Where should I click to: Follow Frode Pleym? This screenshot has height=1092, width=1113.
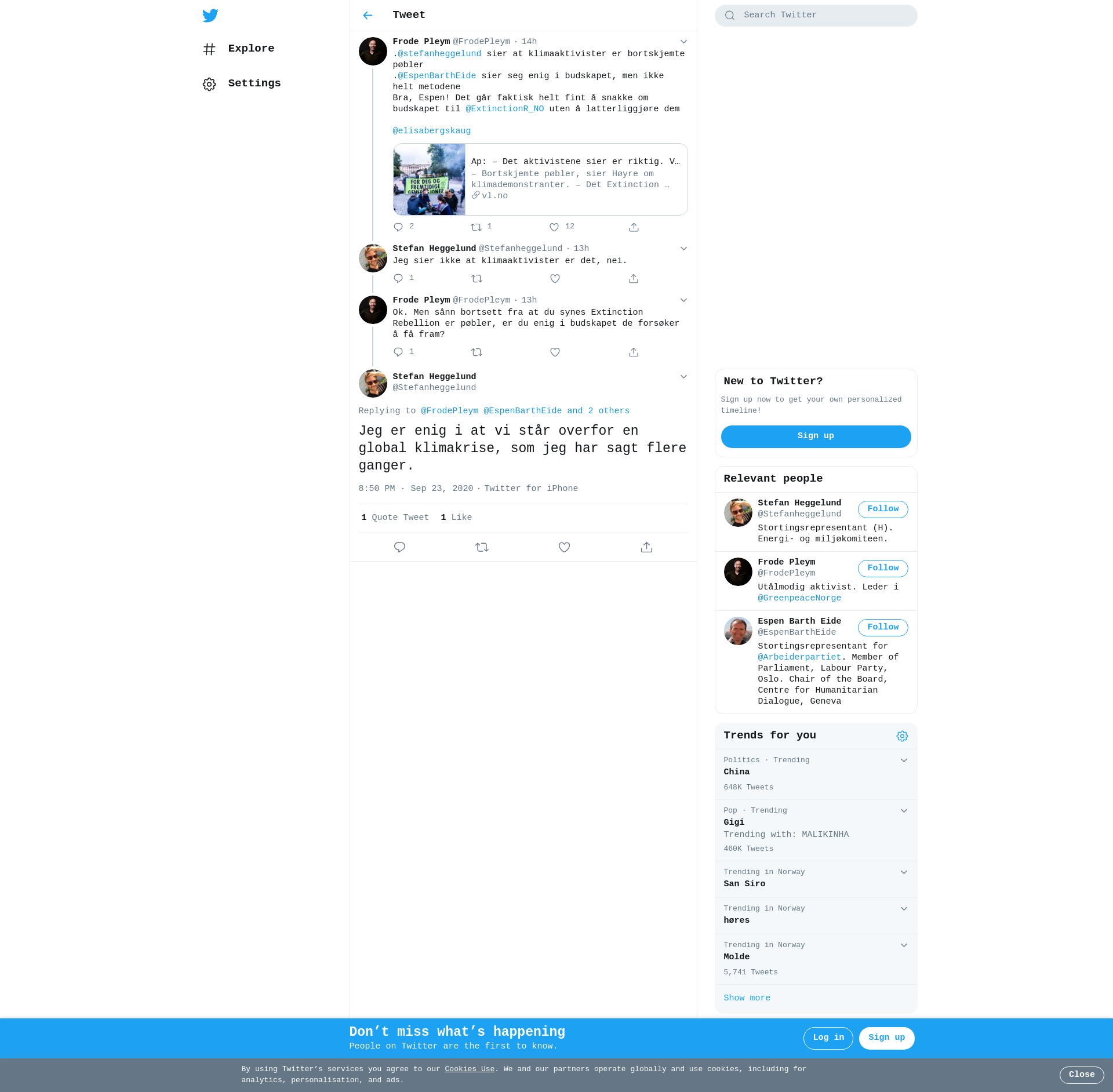point(883,568)
